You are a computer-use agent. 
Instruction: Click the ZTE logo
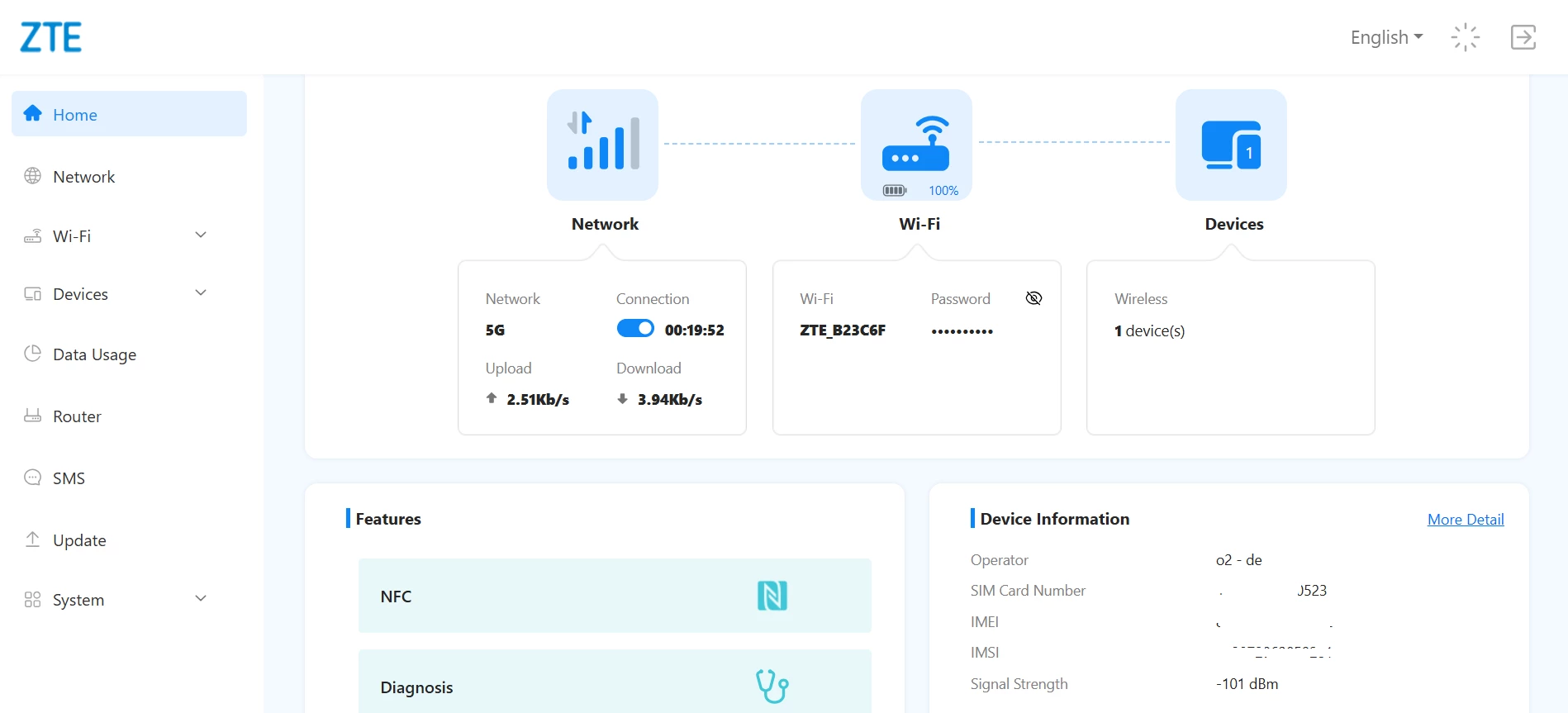(50, 37)
